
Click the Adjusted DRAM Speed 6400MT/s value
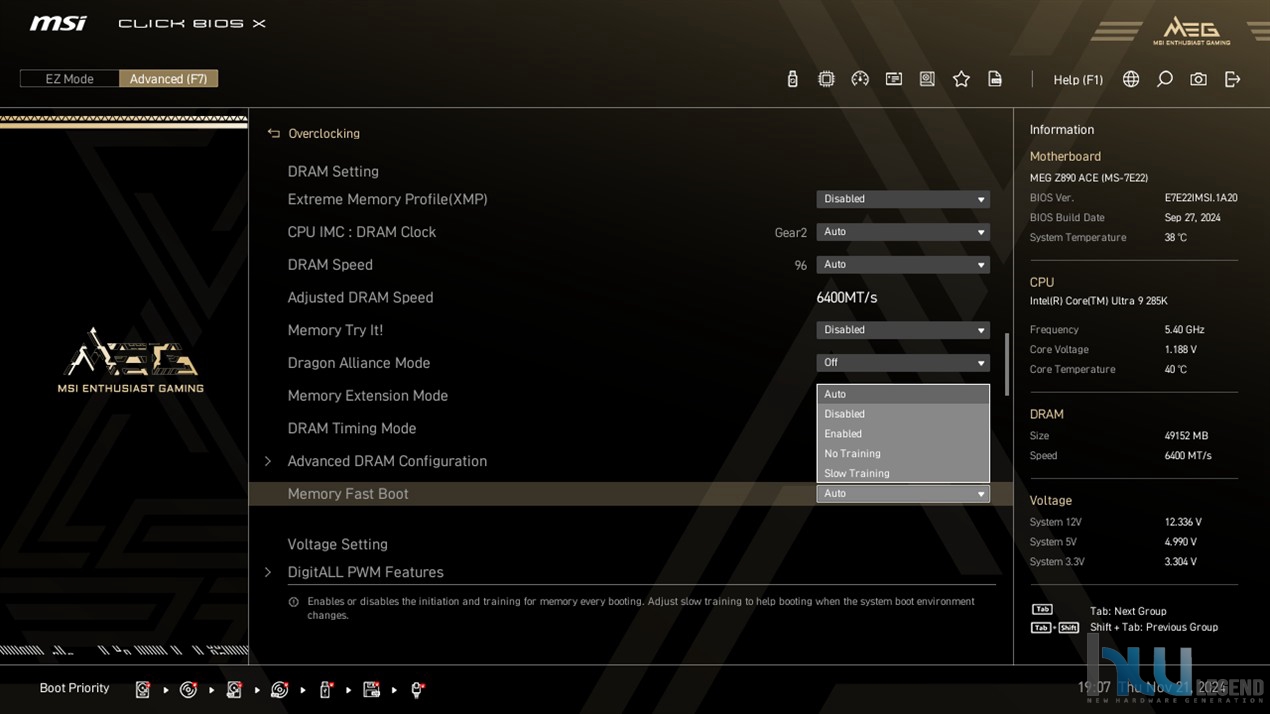847,298
